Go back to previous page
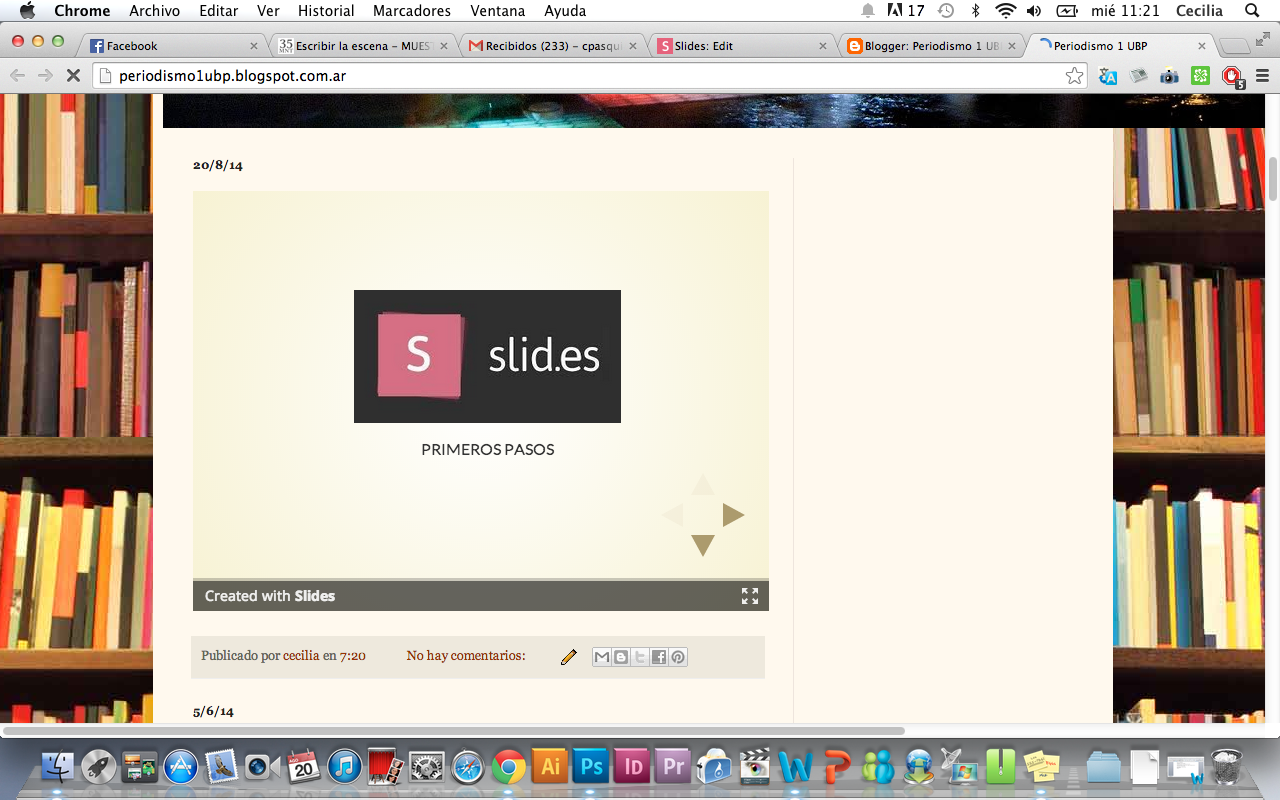 18,76
